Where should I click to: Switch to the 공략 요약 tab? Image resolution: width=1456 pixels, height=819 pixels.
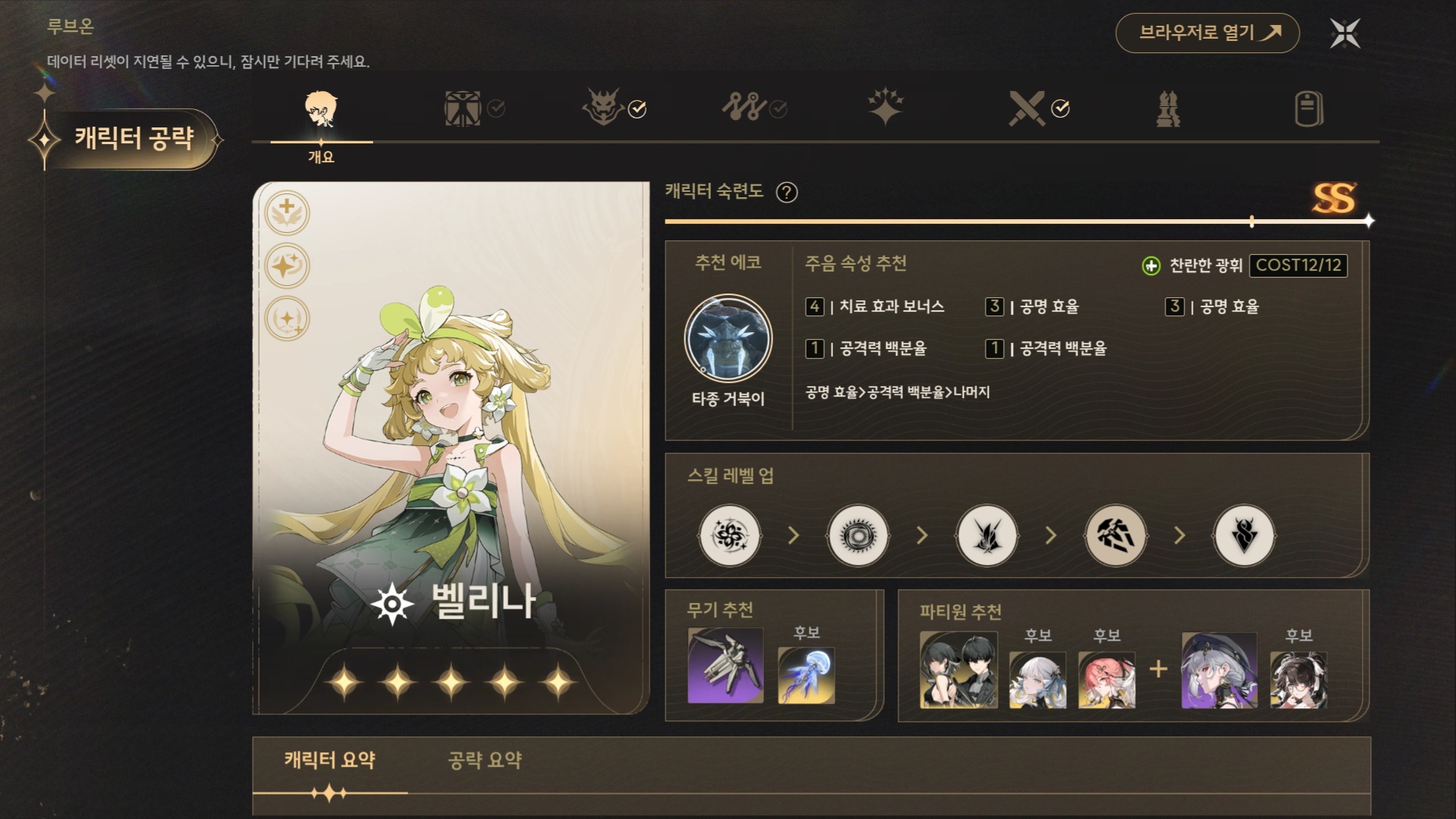485,760
